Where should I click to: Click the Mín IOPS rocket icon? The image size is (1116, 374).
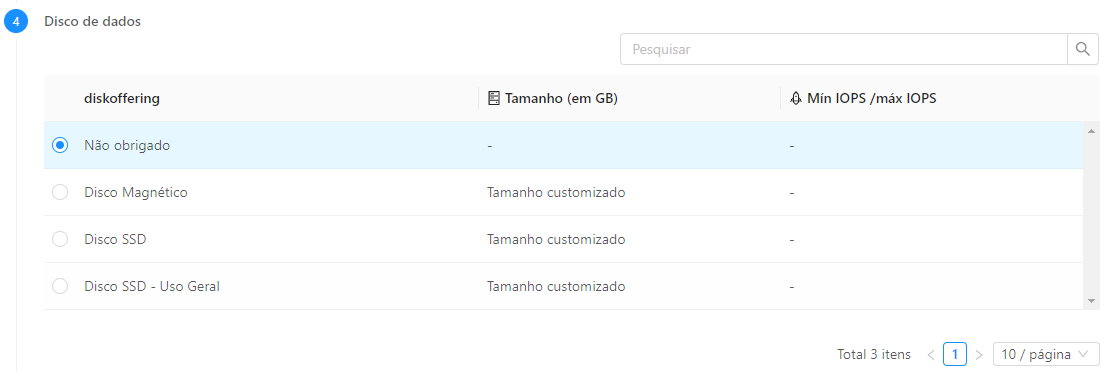pyautogui.click(x=796, y=98)
